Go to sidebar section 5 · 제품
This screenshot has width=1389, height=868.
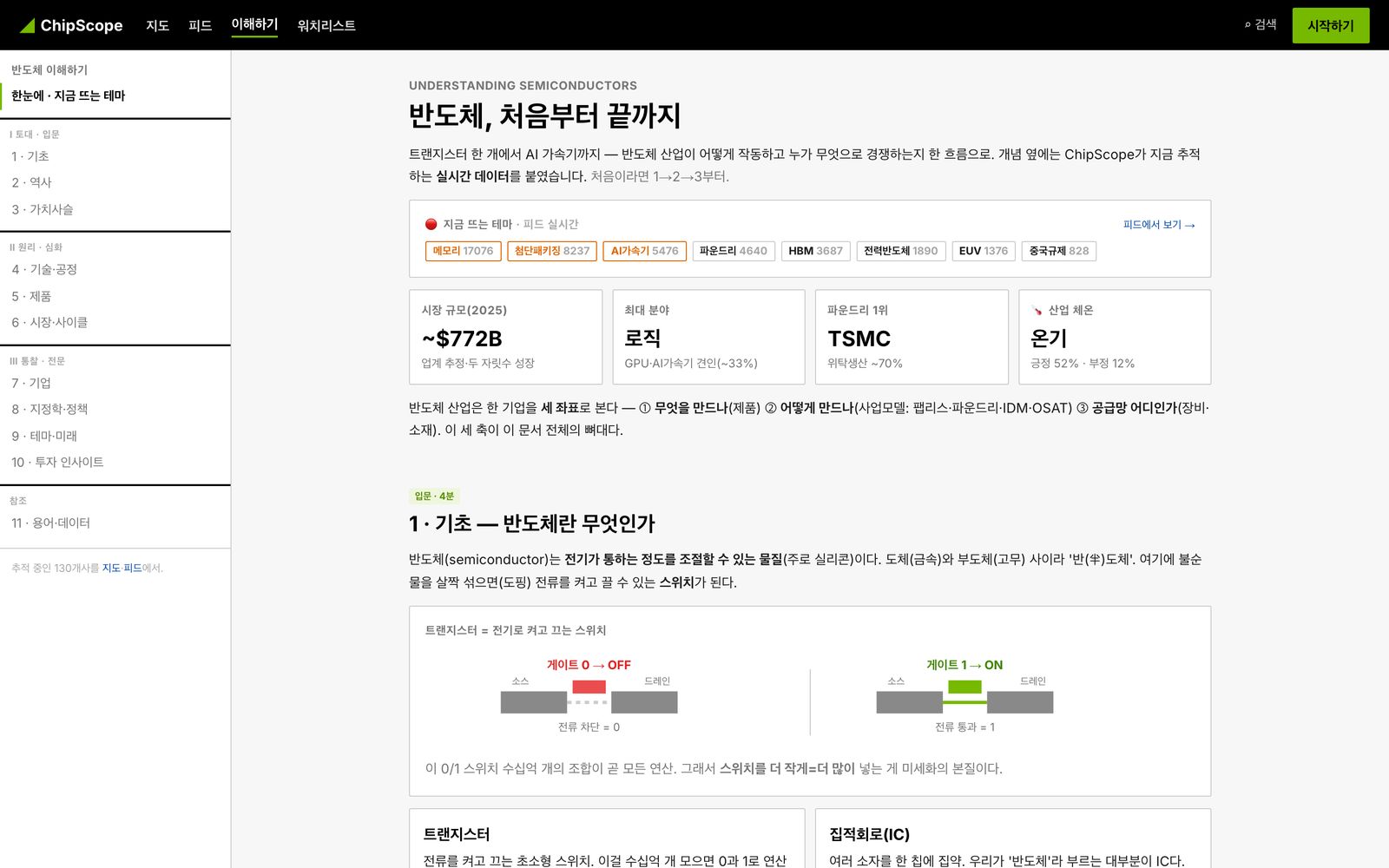(x=115, y=296)
